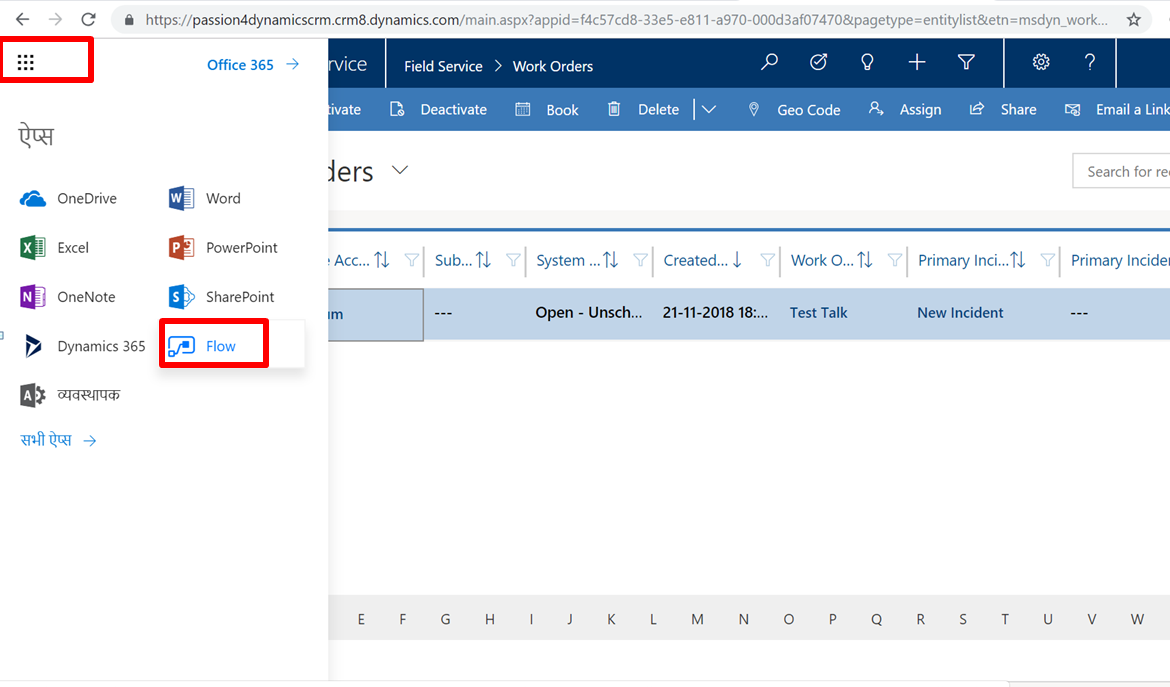Click the Geo Code command
This screenshot has width=1170, height=687.
795,109
